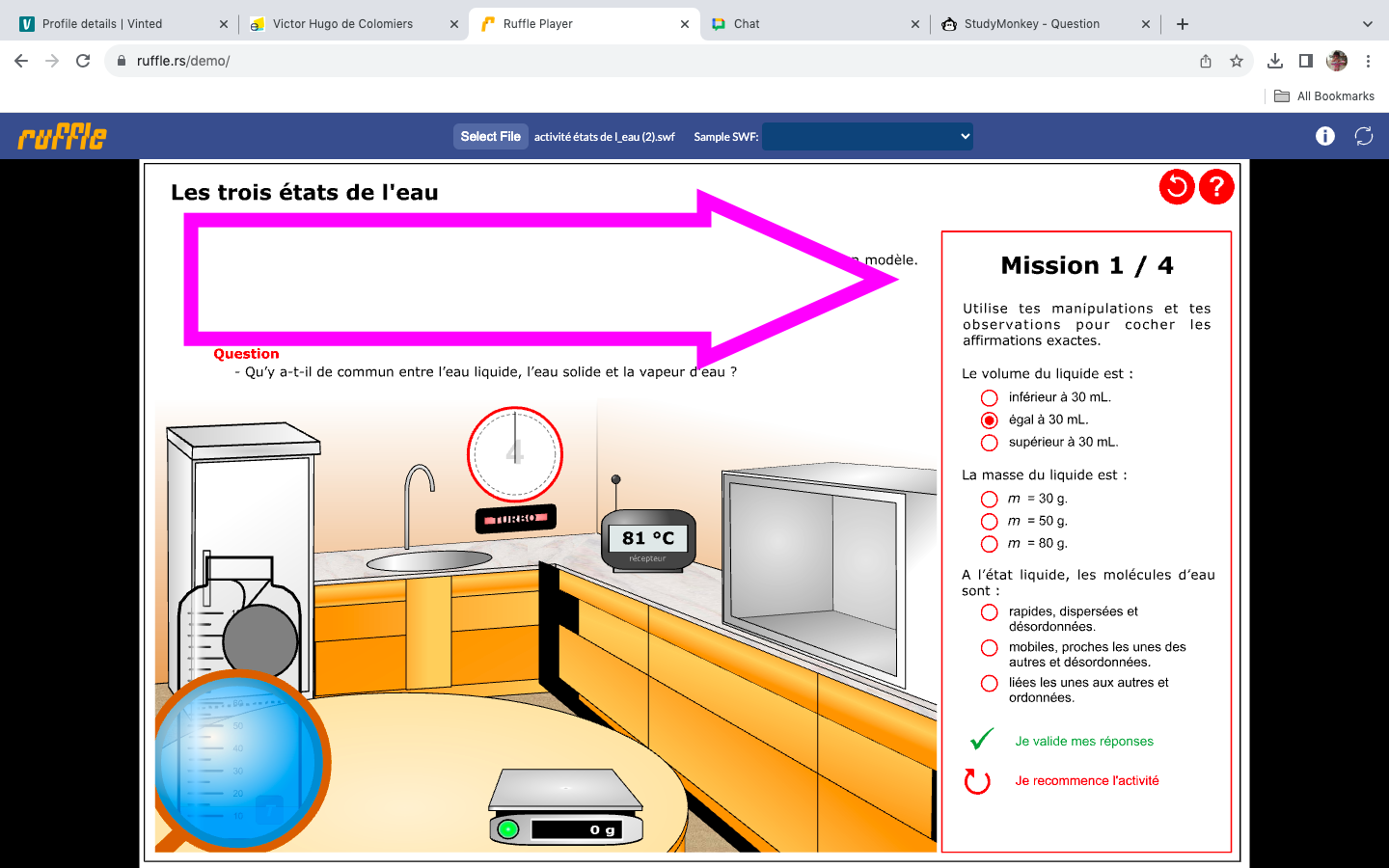Click the 'Mission 1 / 4' heading
The image size is (1389, 868).
[1087, 265]
